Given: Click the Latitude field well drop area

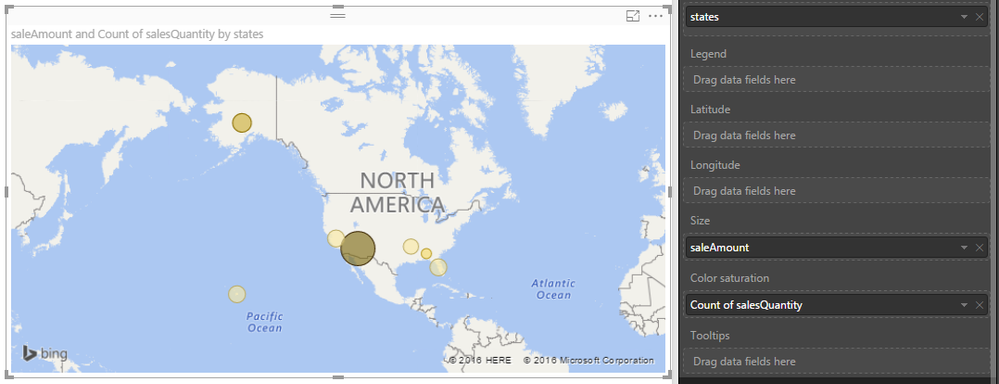Looking at the screenshot, I should click(x=837, y=136).
